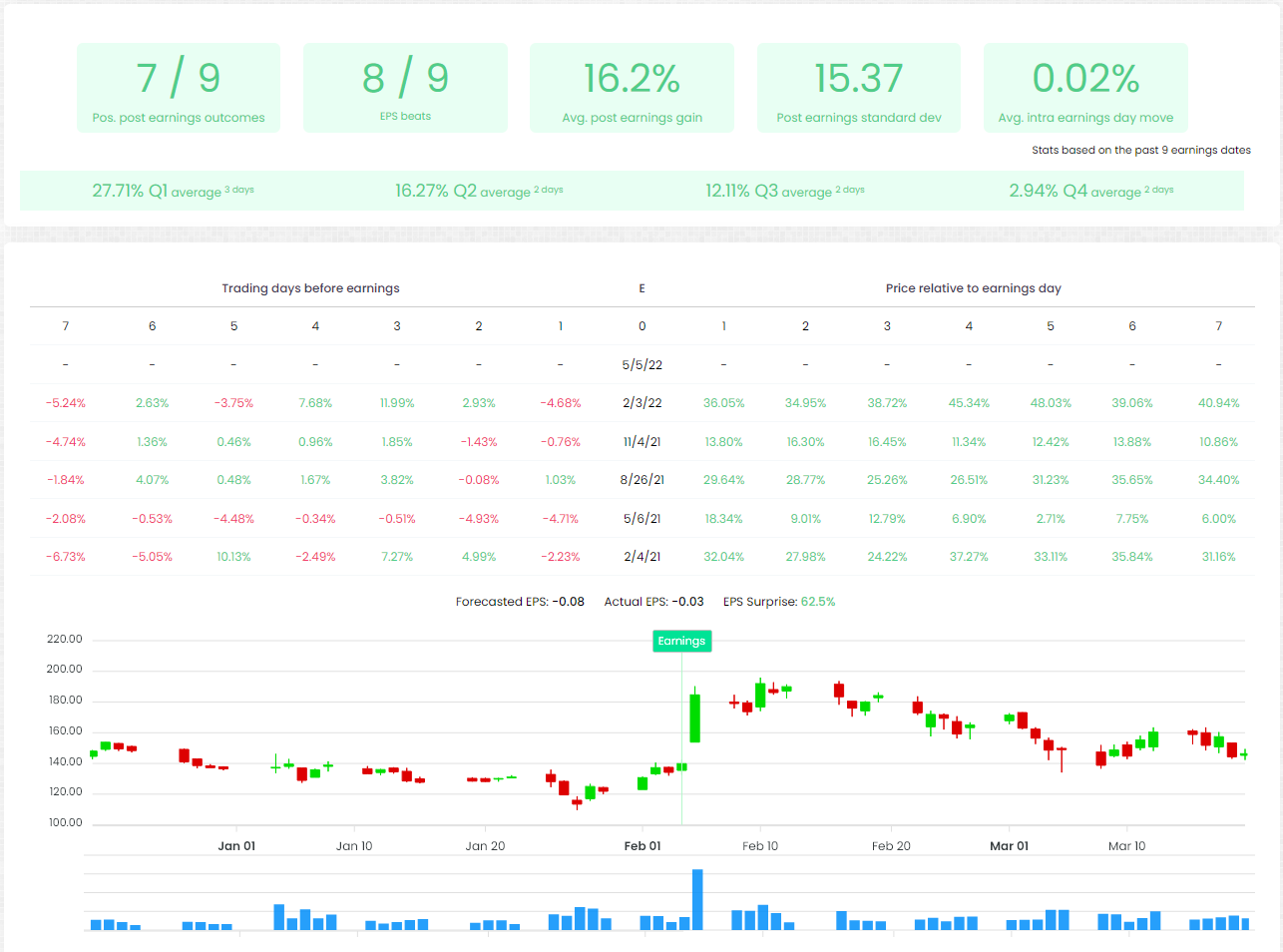Image resolution: width=1283 pixels, height=952 pixels.
Task: Select the 11/4/21 earnings date row
Action: pos(641,441)
